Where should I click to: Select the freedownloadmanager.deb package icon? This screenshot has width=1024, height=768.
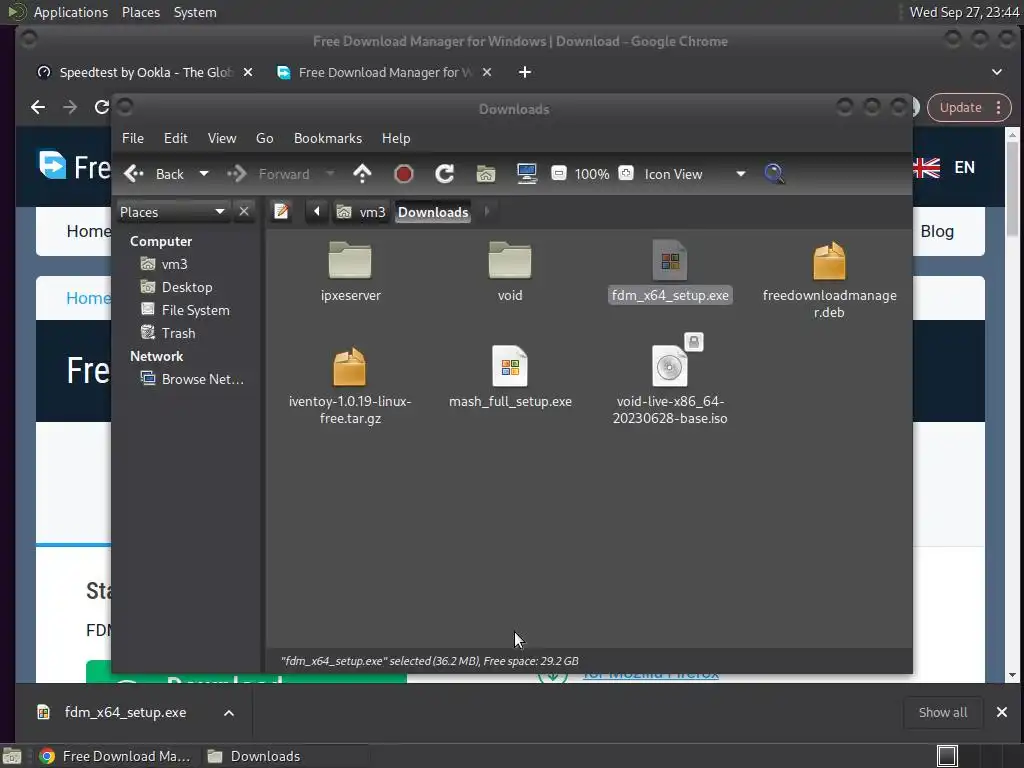click(x=829, y=261)
